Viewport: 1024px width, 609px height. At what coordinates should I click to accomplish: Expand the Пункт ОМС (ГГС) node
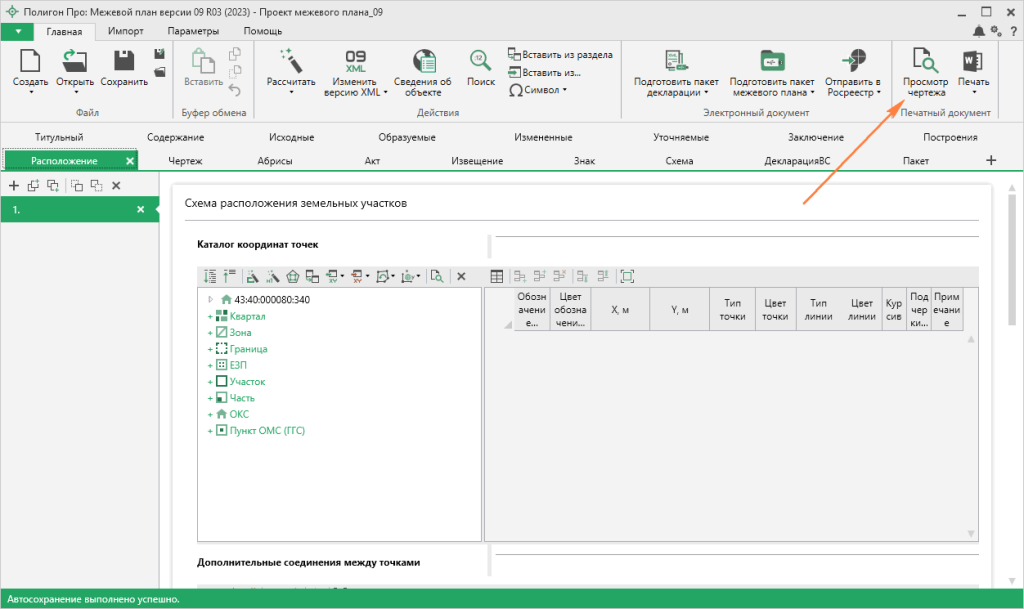(210, 431)
